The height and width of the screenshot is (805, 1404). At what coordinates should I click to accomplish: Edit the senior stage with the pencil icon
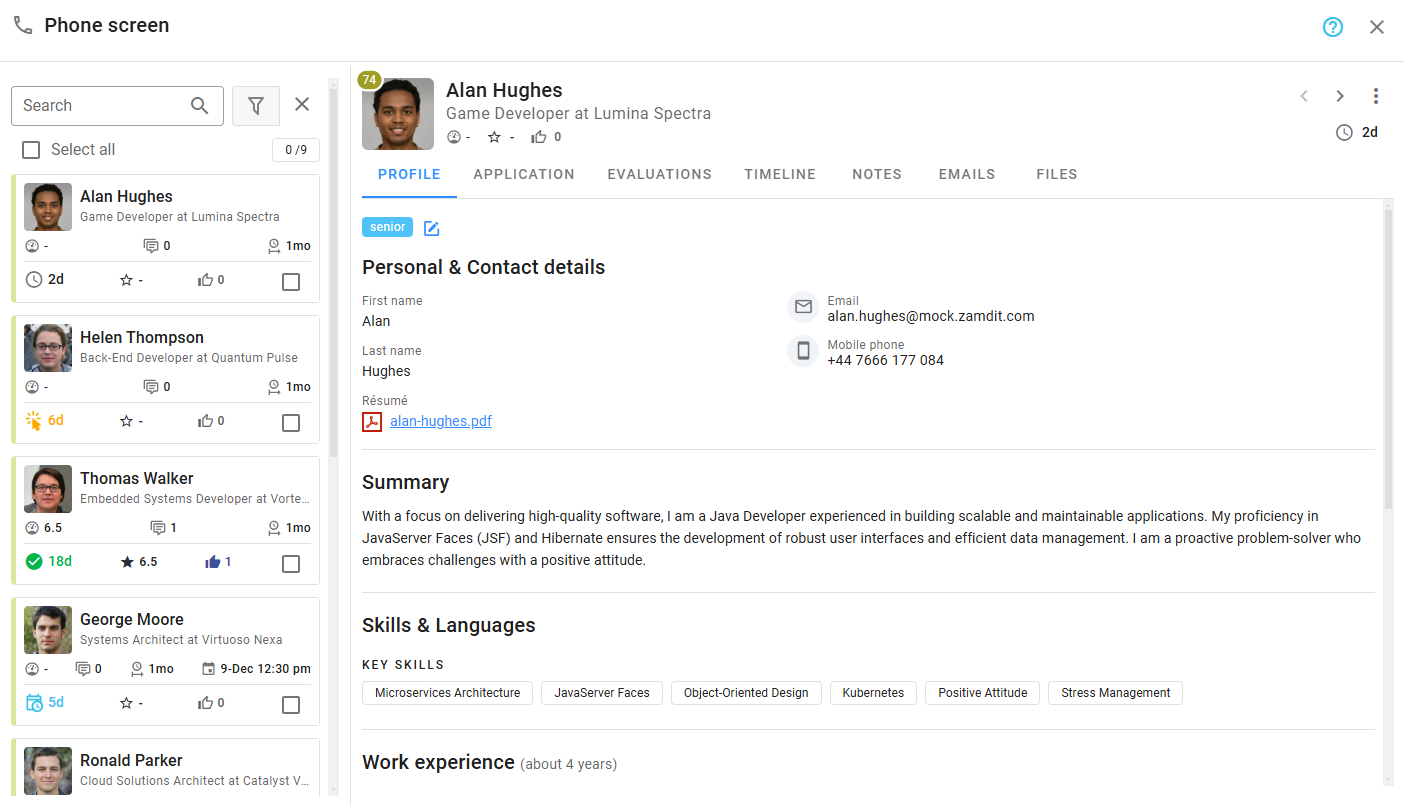431,228
